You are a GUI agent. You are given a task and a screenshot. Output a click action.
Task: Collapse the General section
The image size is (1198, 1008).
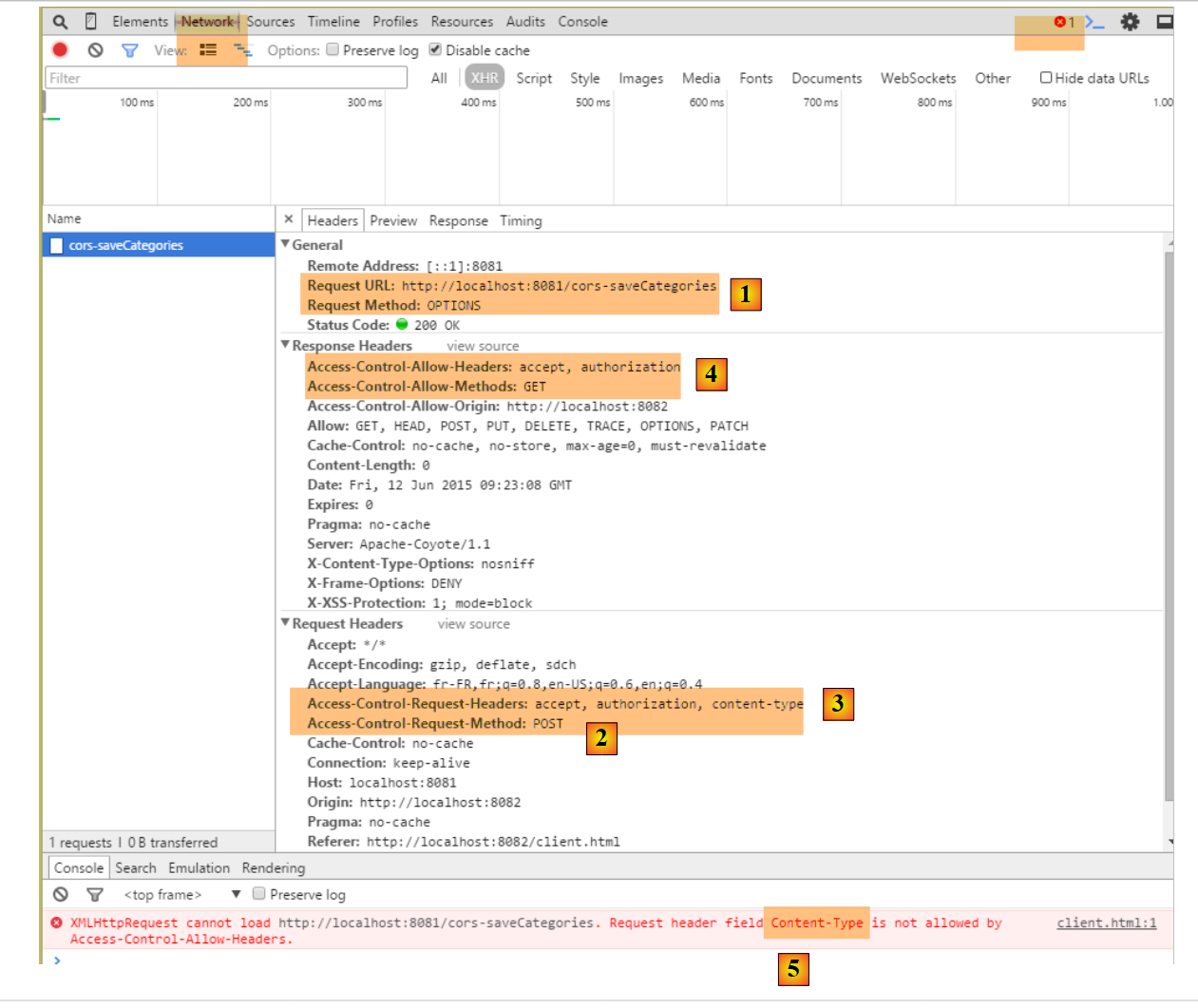(285, 244)
